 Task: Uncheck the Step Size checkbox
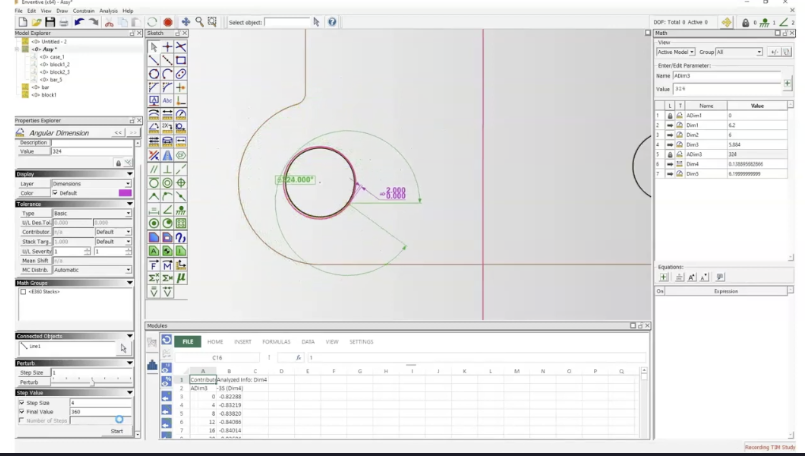(x=21, y=402)
